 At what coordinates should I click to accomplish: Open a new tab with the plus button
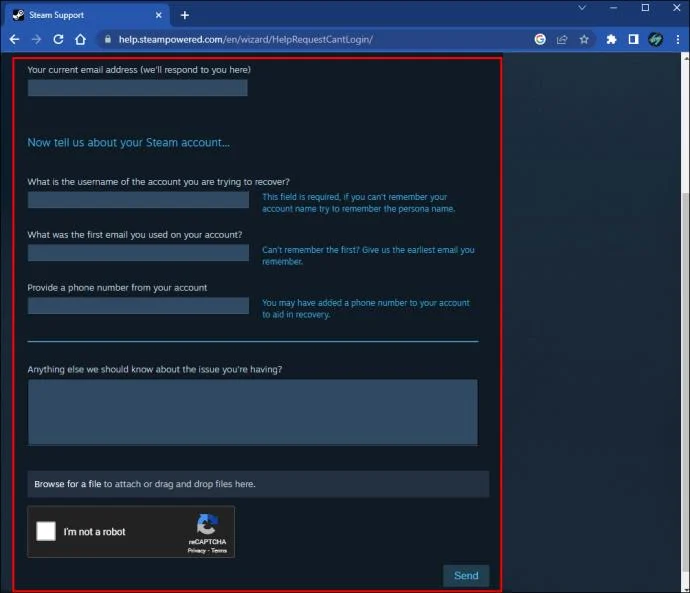point(185,15)
